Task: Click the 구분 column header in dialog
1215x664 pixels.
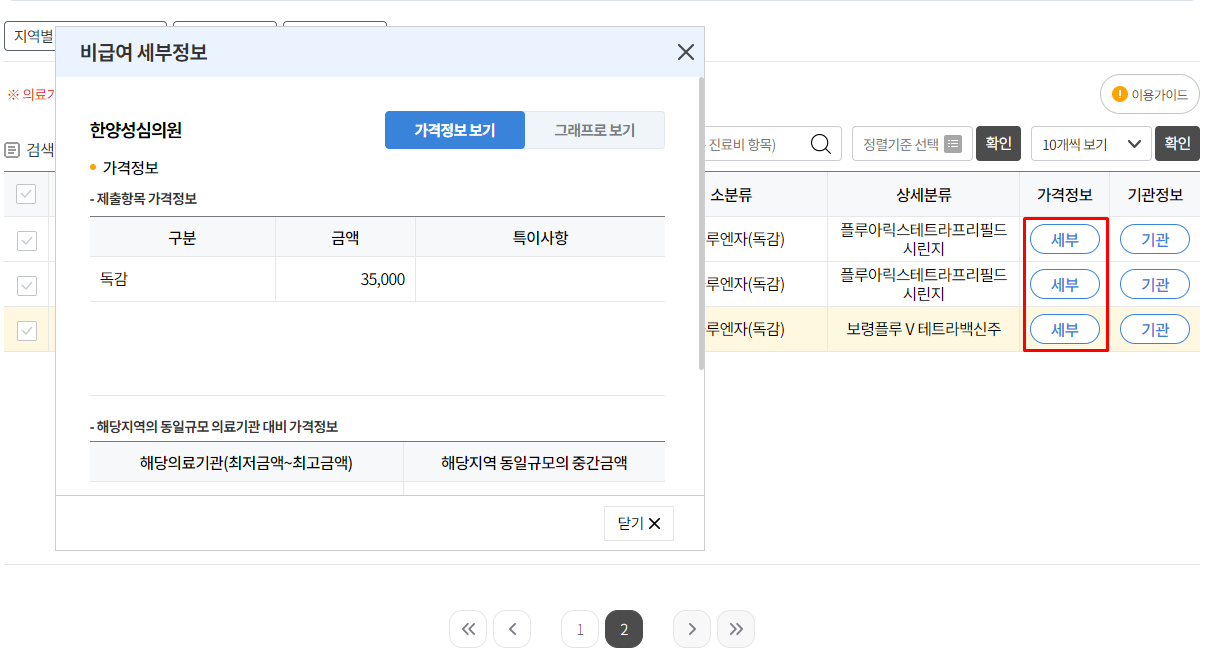Action: 182,237
